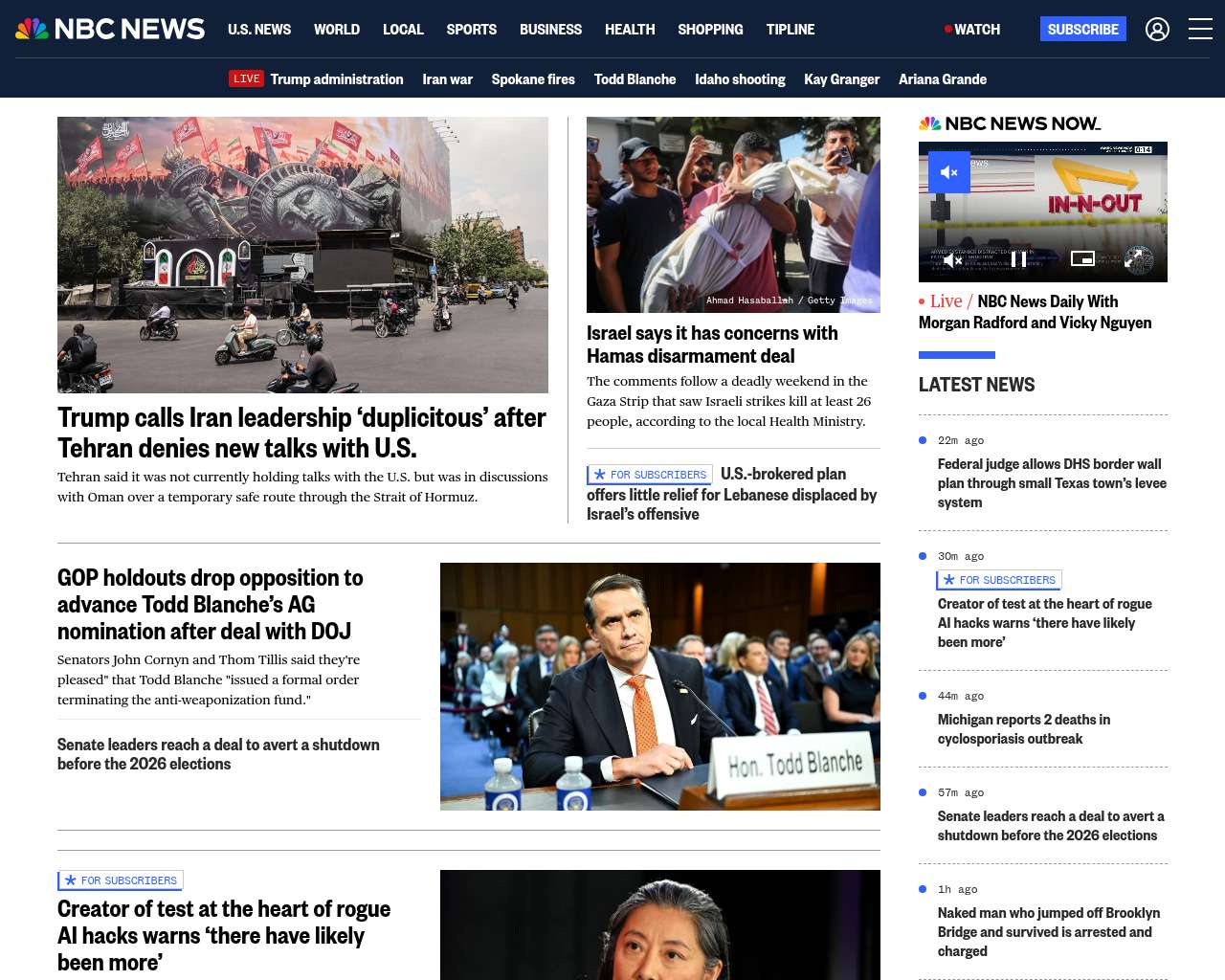1225x980 pixels.
Task: Click the NBC News Now logo
Action: point(1010,123)
